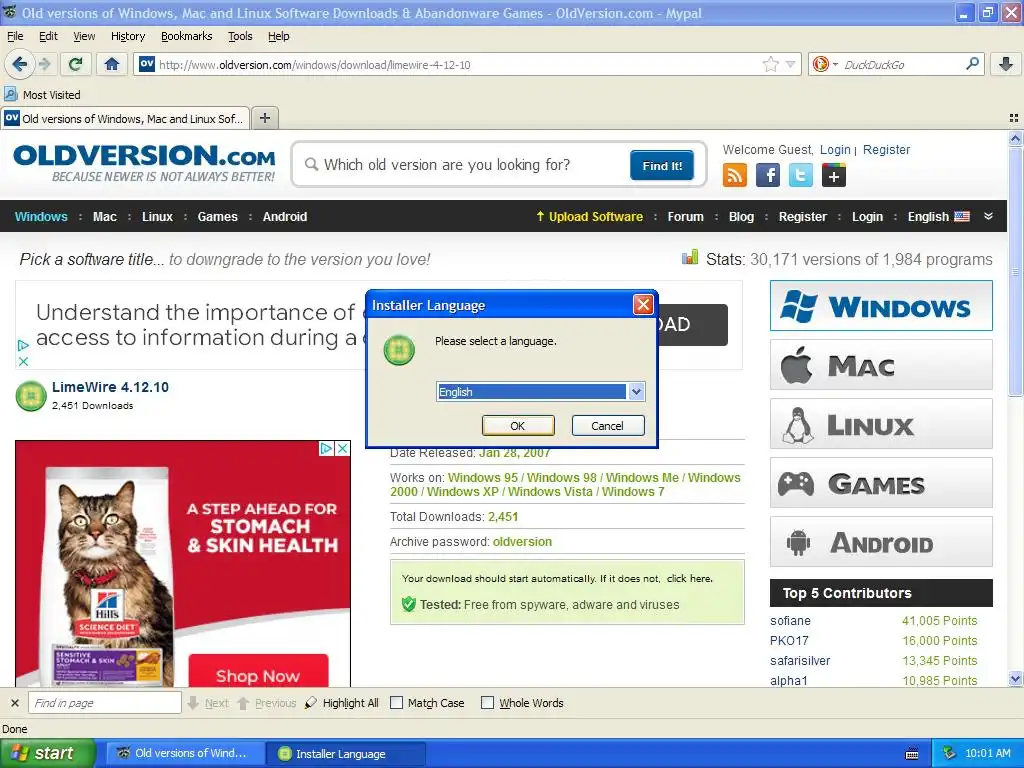
Task: Open the Bookmarks menu
Action: click(x=187, y=36)
